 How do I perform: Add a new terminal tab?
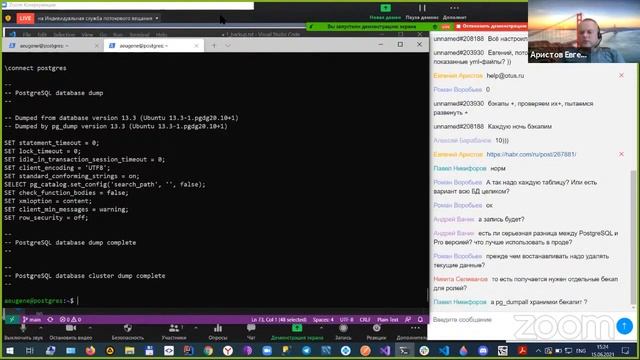[x=214, y=46]
